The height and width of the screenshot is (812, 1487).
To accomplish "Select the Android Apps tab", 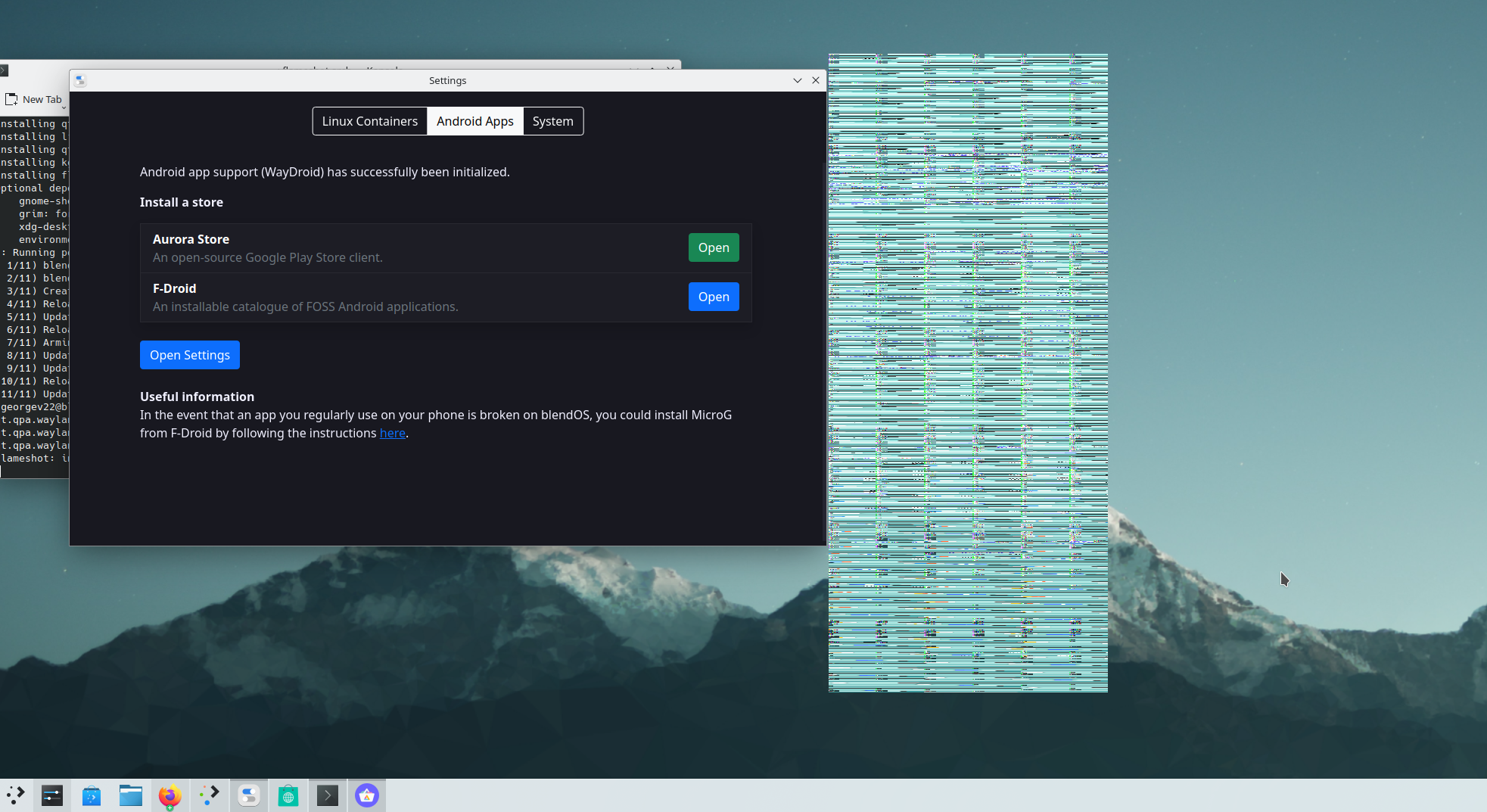I will click(474, 121).
